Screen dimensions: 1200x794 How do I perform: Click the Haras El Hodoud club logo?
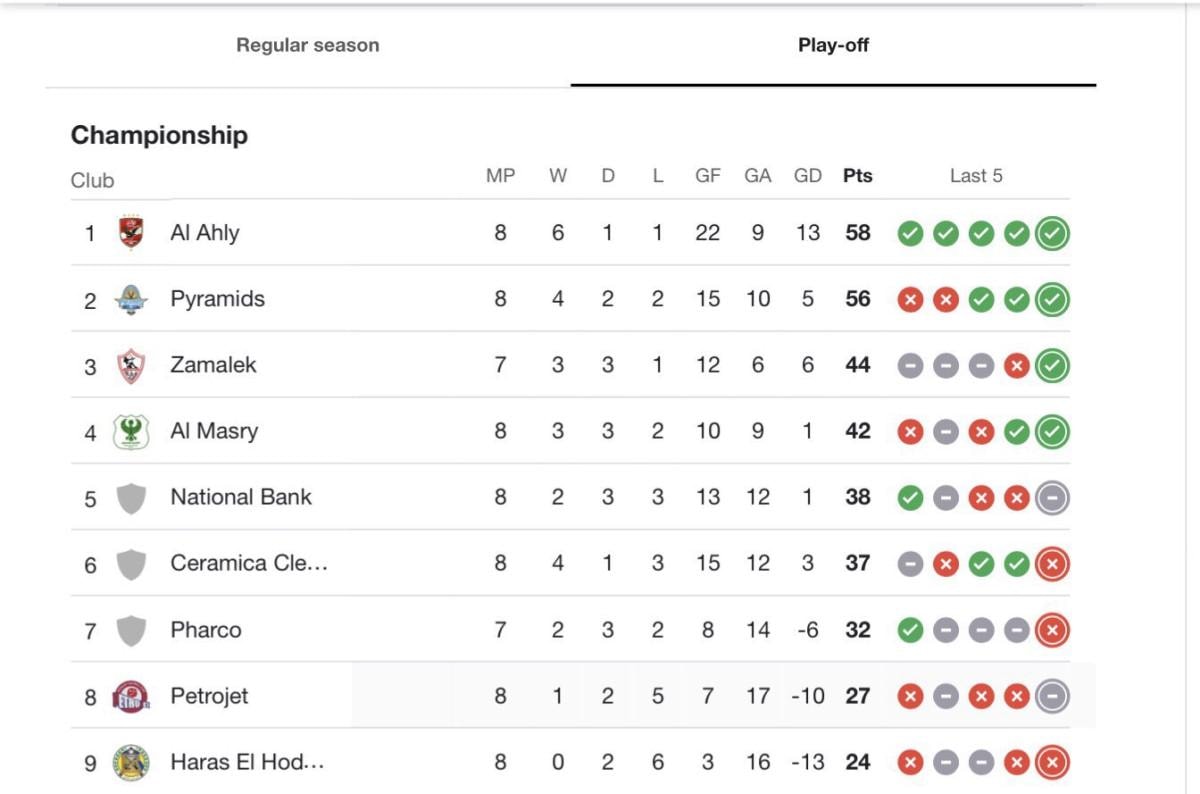pyautogui.click(x=131, y=763)
